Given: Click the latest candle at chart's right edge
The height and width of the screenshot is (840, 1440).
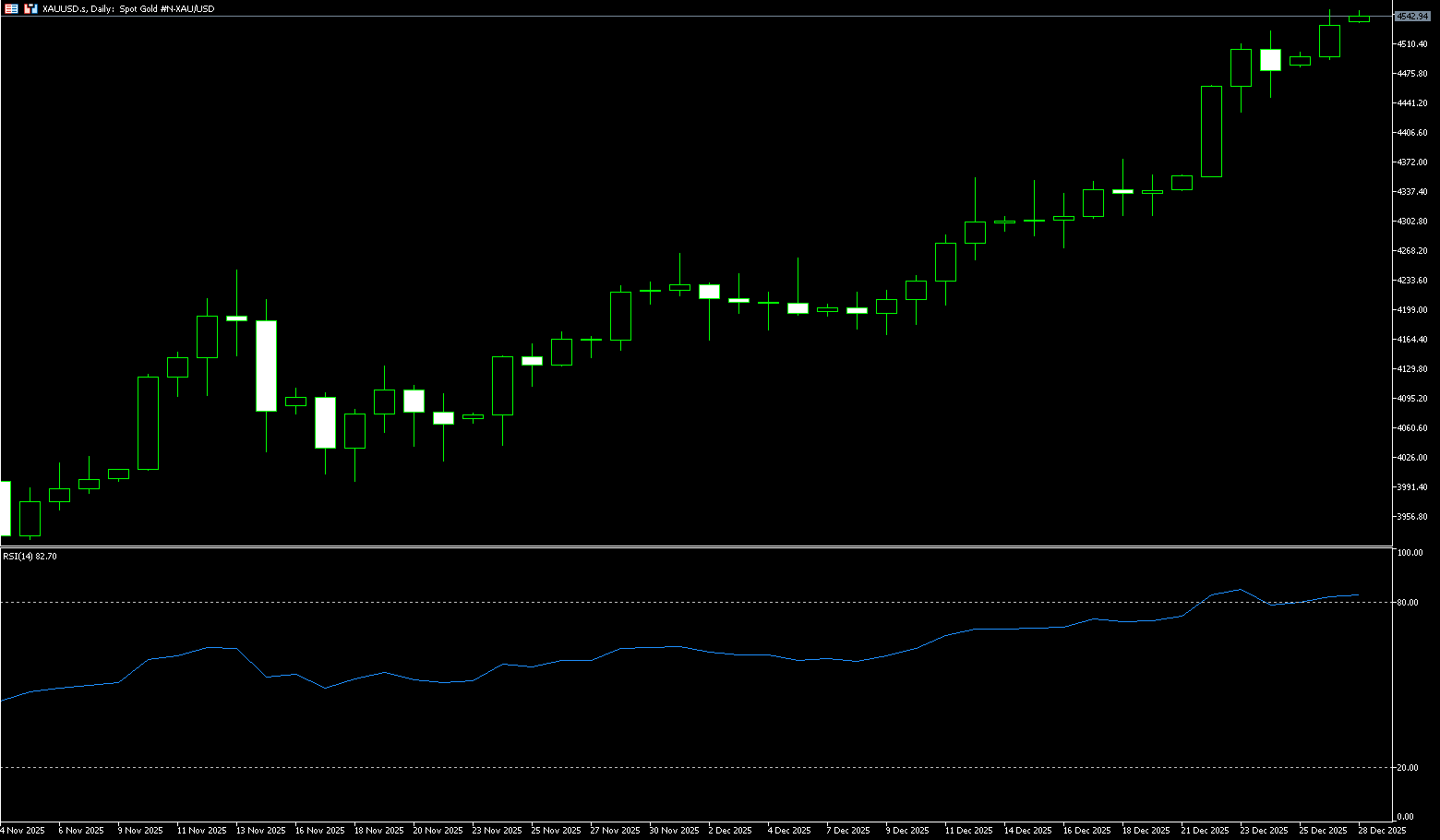Looking at the screenshot, I should click(1359, 18).
